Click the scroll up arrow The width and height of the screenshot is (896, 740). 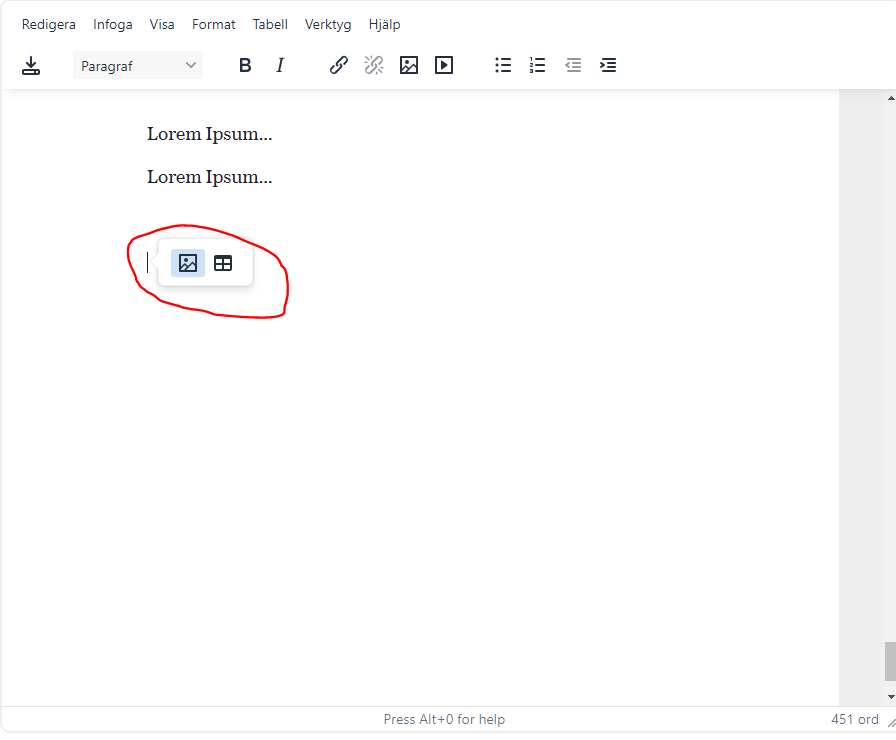(890, 98)
